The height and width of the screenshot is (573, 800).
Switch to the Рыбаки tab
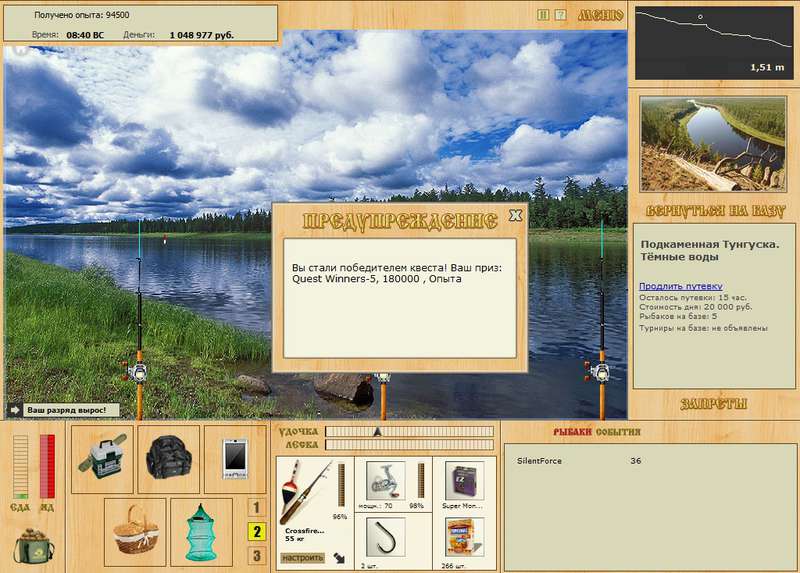(x=572, y=432)
